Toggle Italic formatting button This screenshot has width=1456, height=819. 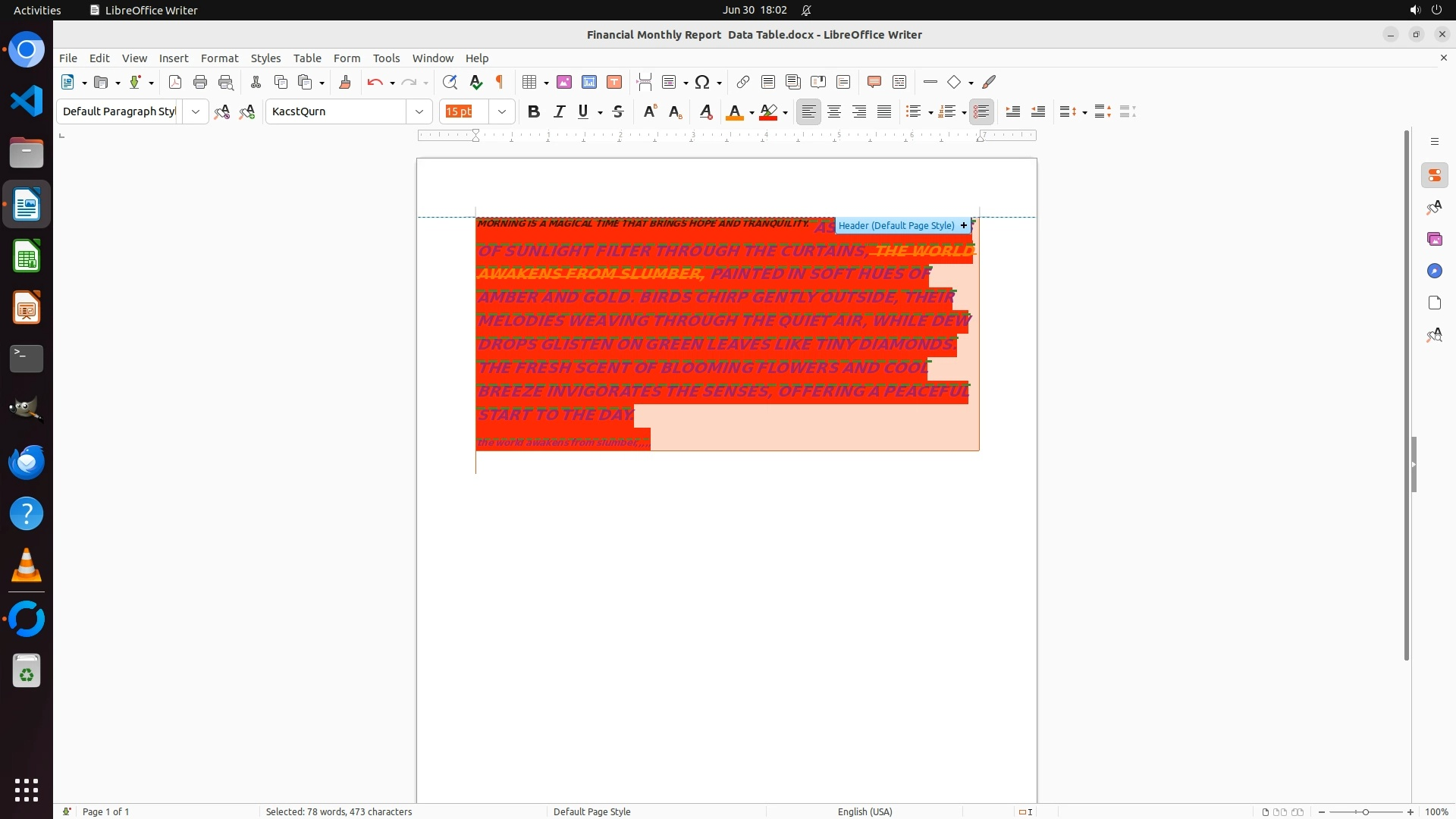(x=560, y=112)
